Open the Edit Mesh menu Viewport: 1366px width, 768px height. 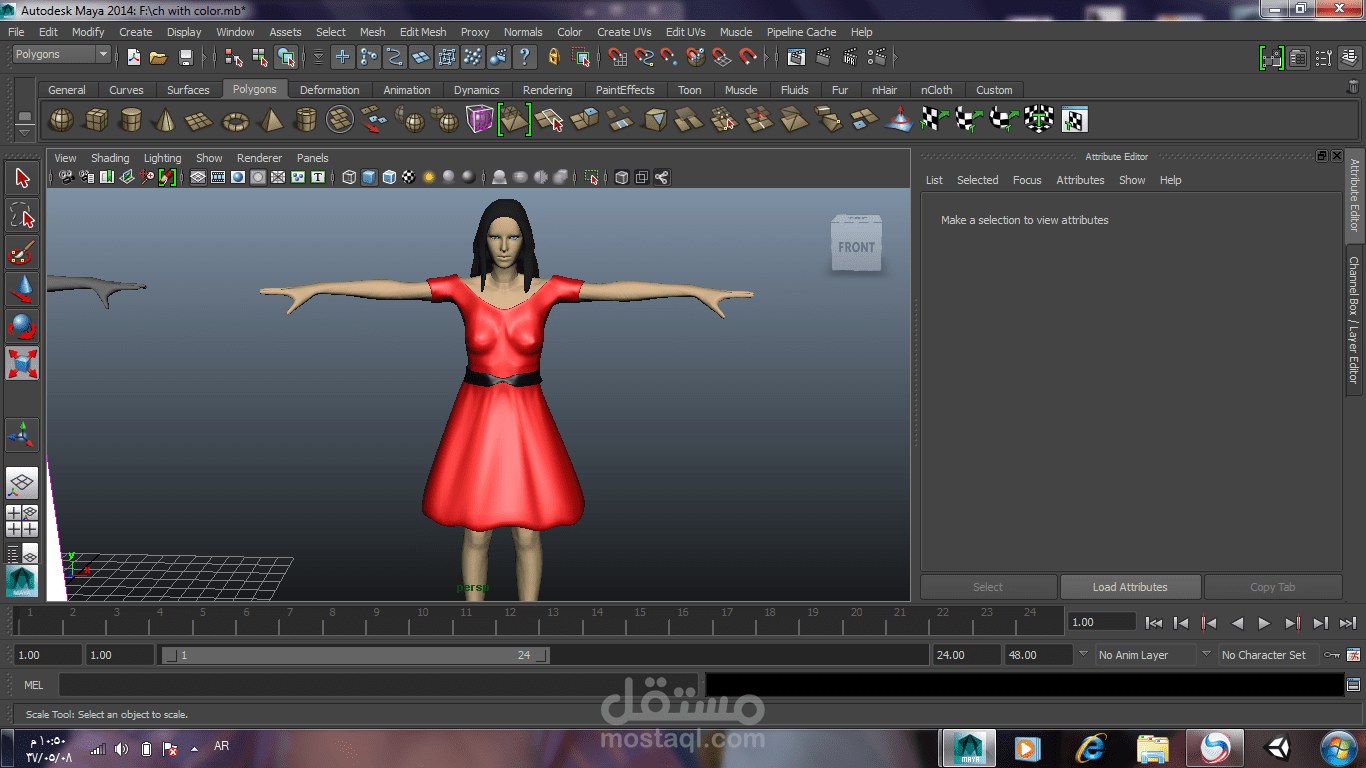point(423,32)
